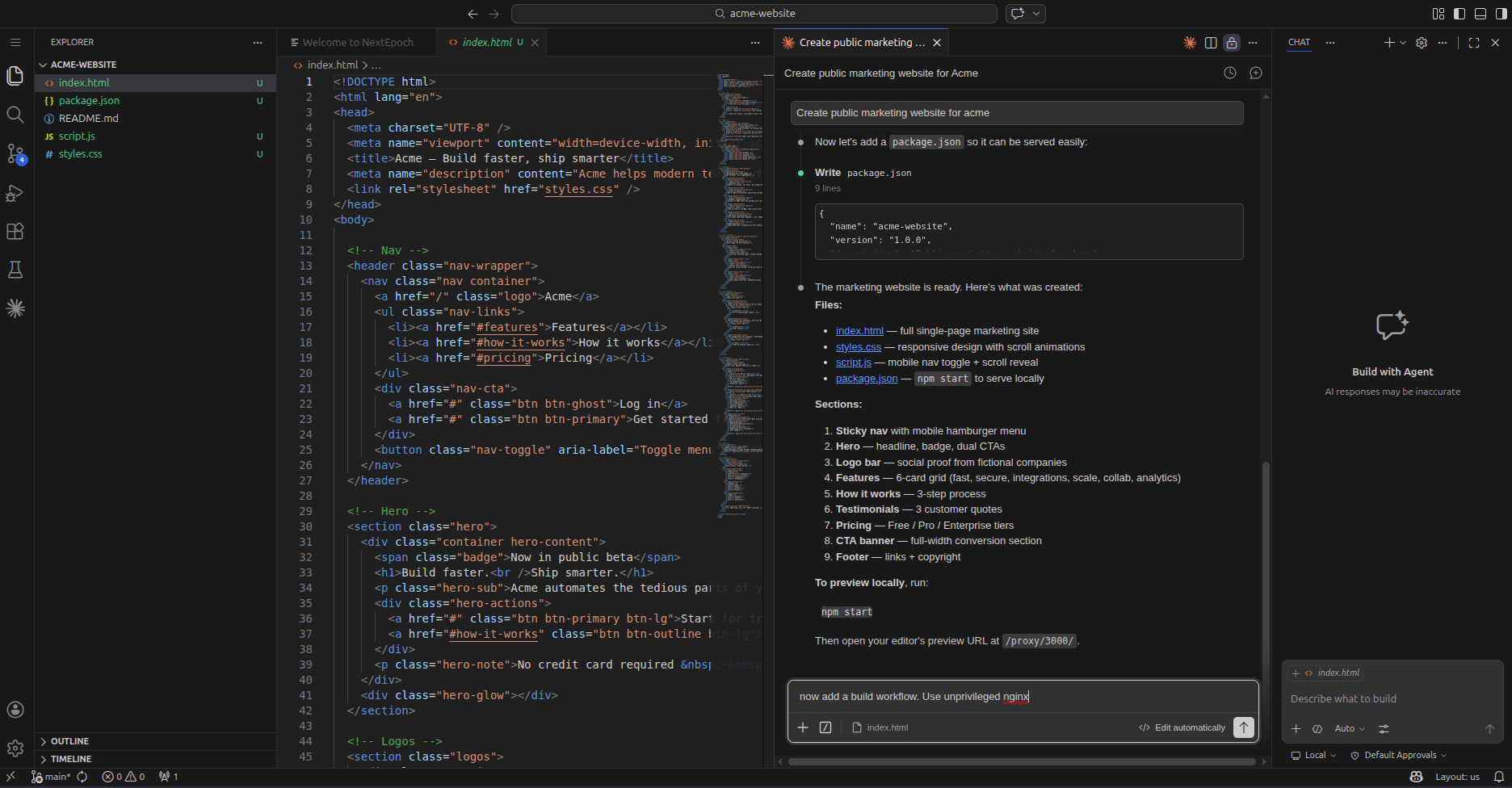
Task: Open the new chat dropdown arrow
Action: (x=1403, y=43)
